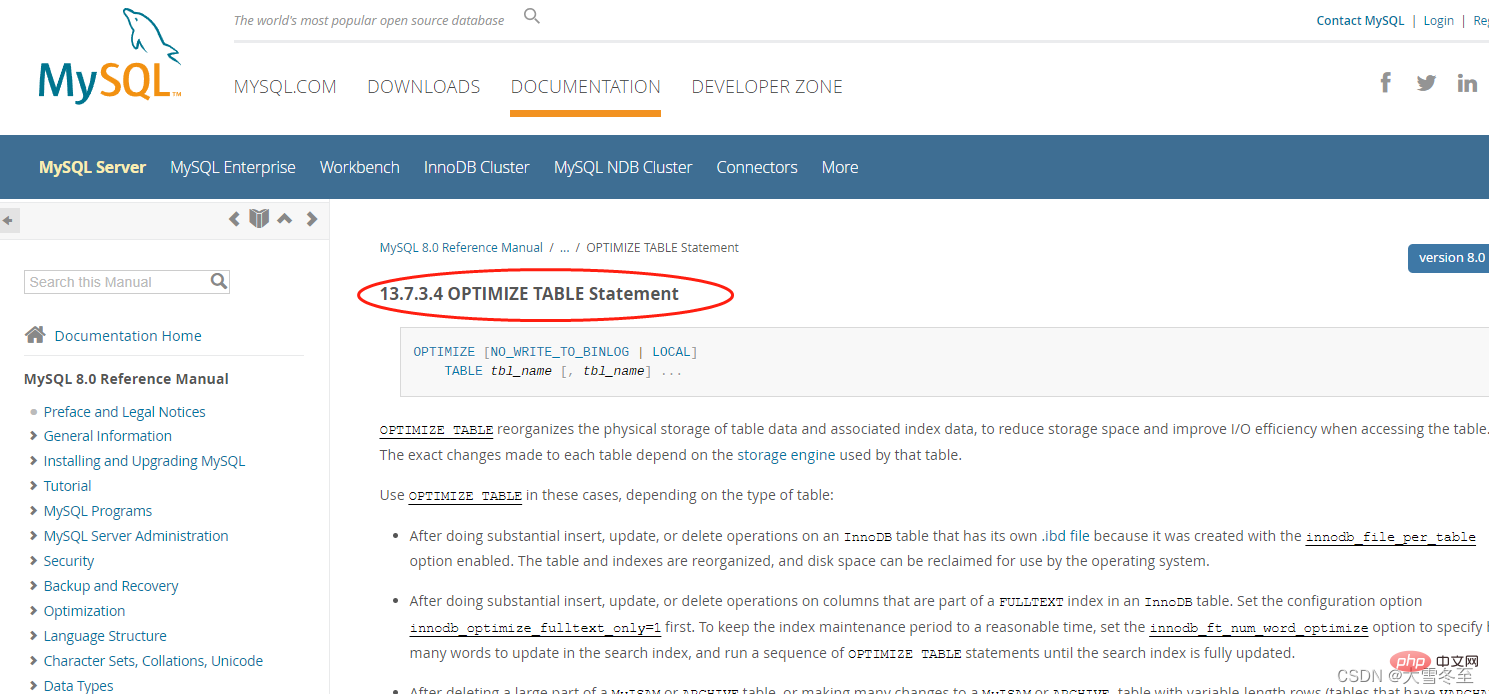Open the version 8.0 selector button
Viewport: 1489px width, 694px height.
pos(1449,258)
